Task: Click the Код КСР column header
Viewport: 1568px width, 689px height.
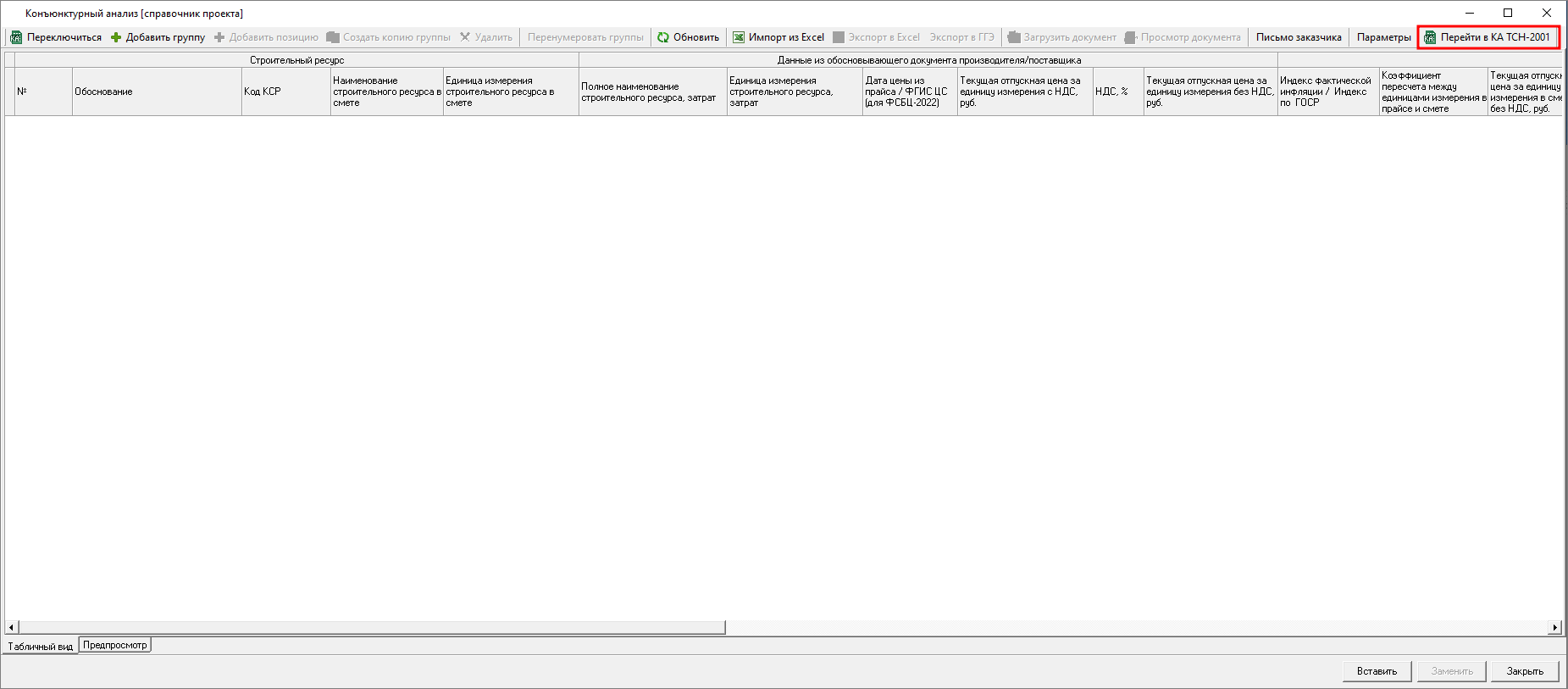Action: pos(285,92)
